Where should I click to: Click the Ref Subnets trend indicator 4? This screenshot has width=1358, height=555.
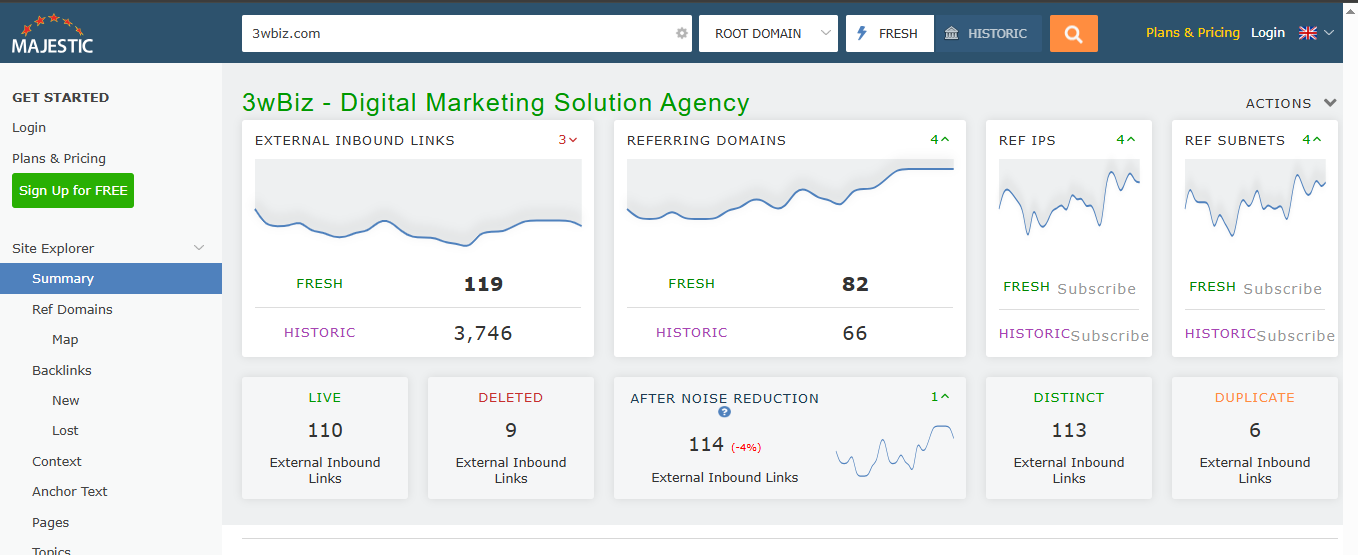[1312, 140]
